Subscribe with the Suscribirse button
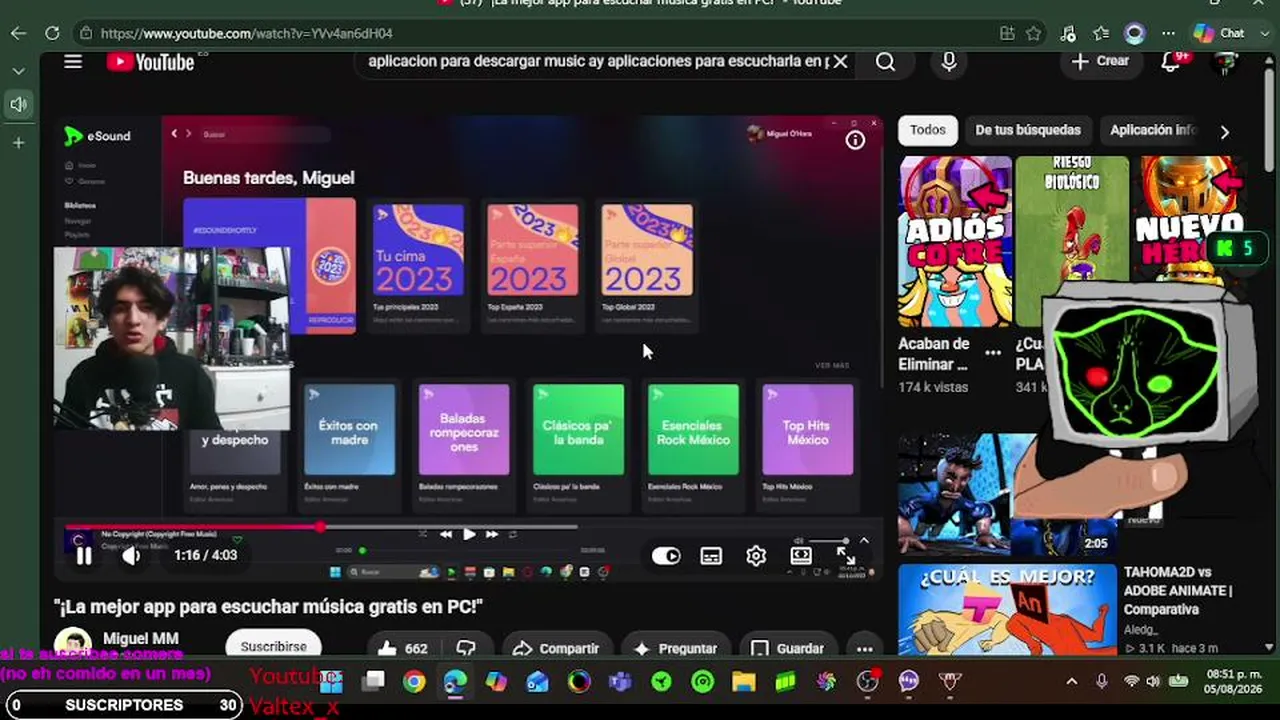The width and height of the screenshot is (1280, 720). click(273, 645)
